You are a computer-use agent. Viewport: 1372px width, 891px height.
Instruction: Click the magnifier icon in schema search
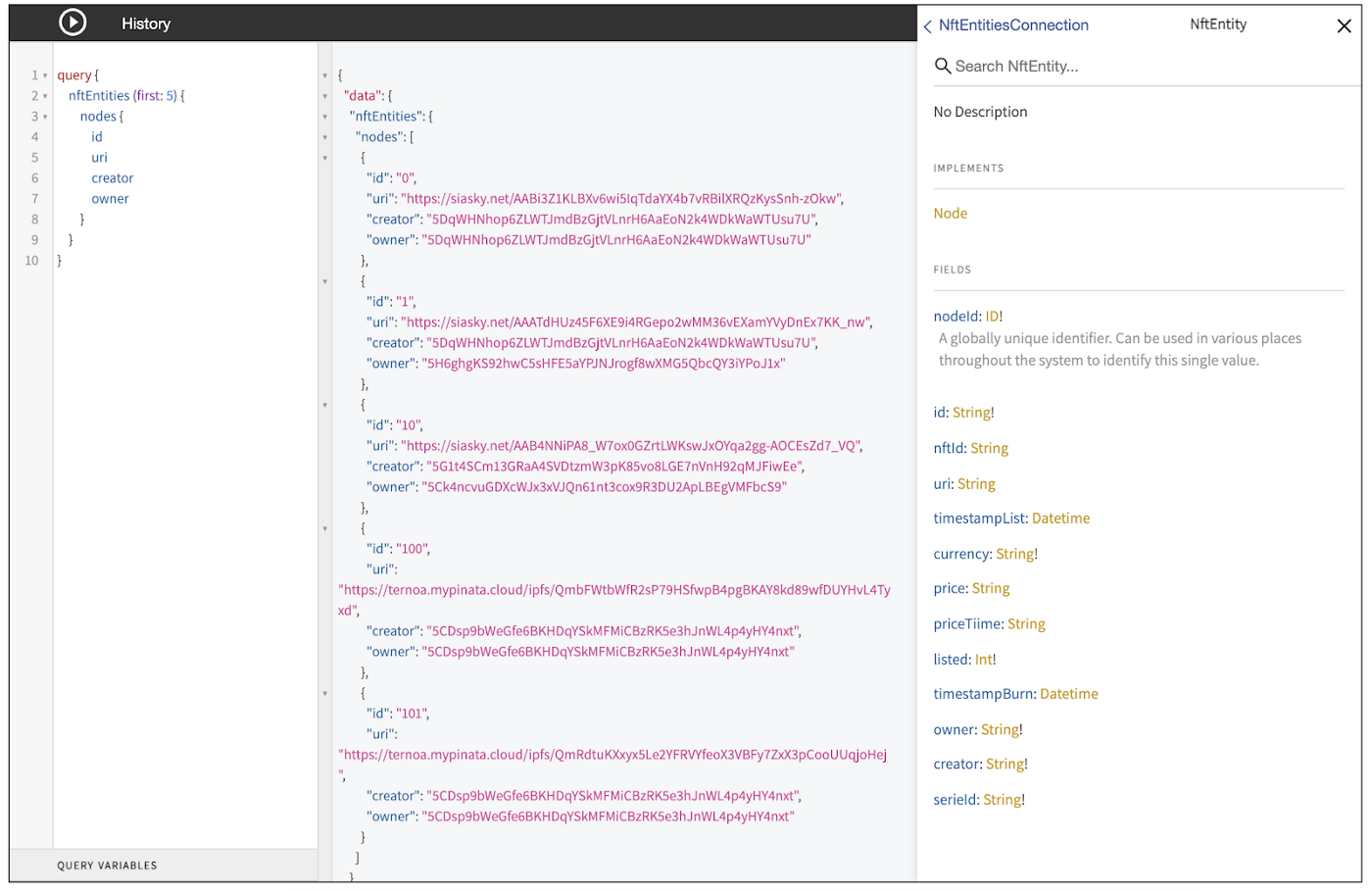click(x=943, y=66)
